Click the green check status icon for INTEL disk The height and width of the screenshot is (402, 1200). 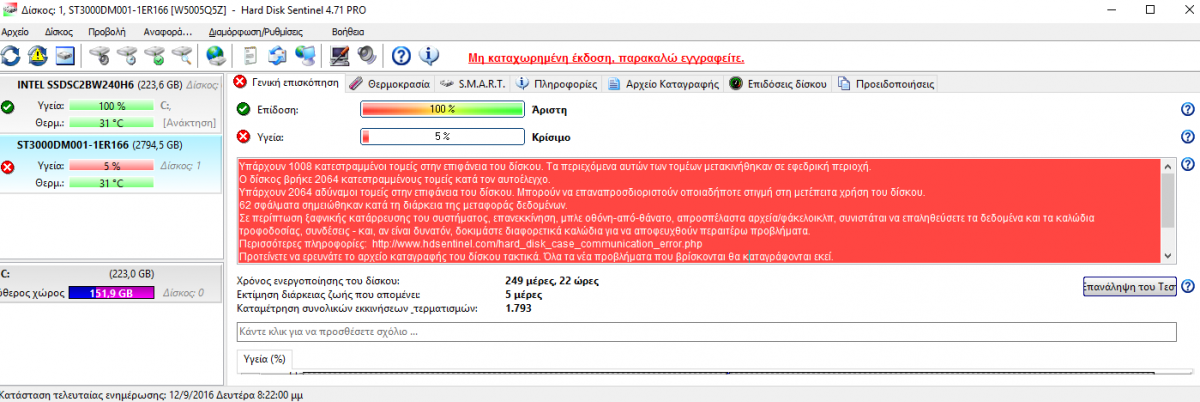click(x=8, y=105)
